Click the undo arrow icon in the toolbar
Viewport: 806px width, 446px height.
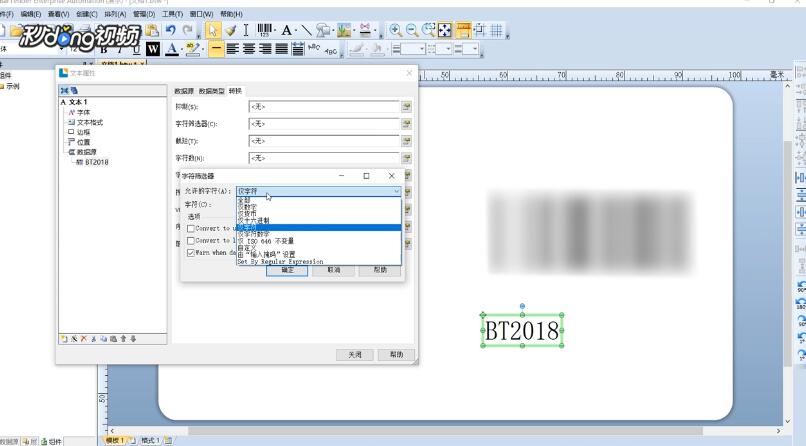[171, 31]
